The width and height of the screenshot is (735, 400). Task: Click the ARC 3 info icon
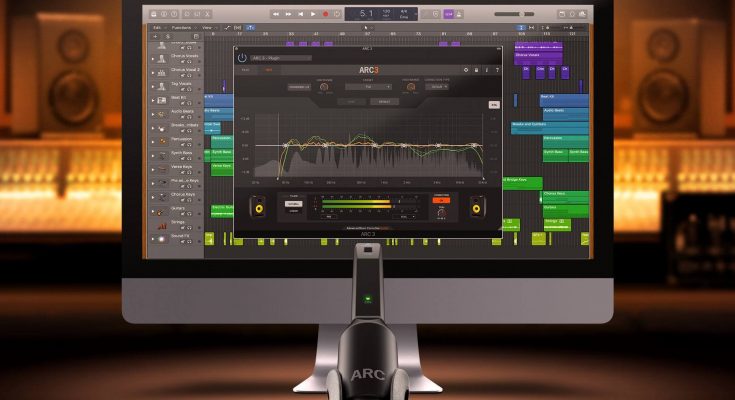click(x=488, y=70)
